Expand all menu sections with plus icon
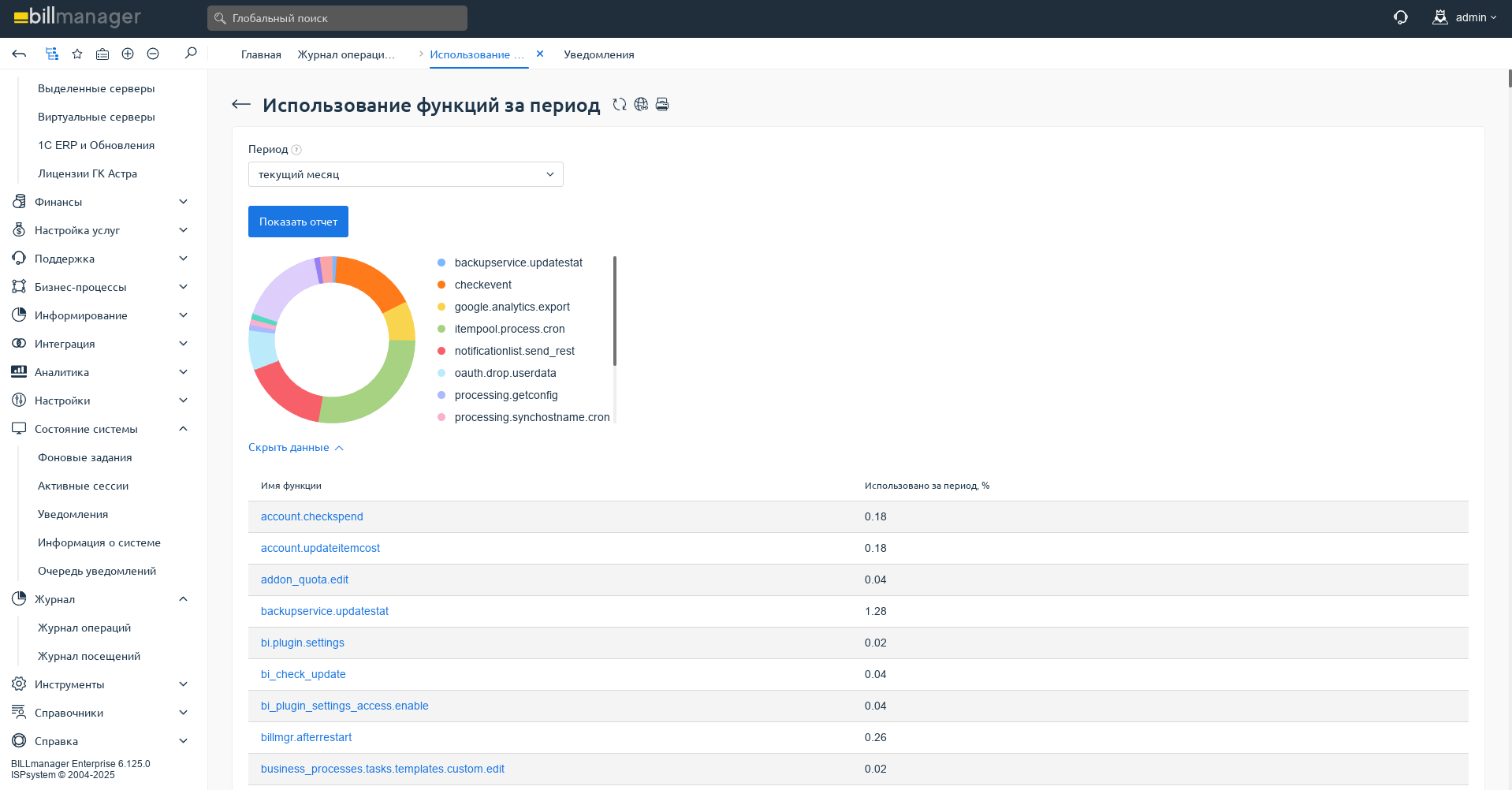1512x790 pixels. pyautogui.click(x=128, y=54)
